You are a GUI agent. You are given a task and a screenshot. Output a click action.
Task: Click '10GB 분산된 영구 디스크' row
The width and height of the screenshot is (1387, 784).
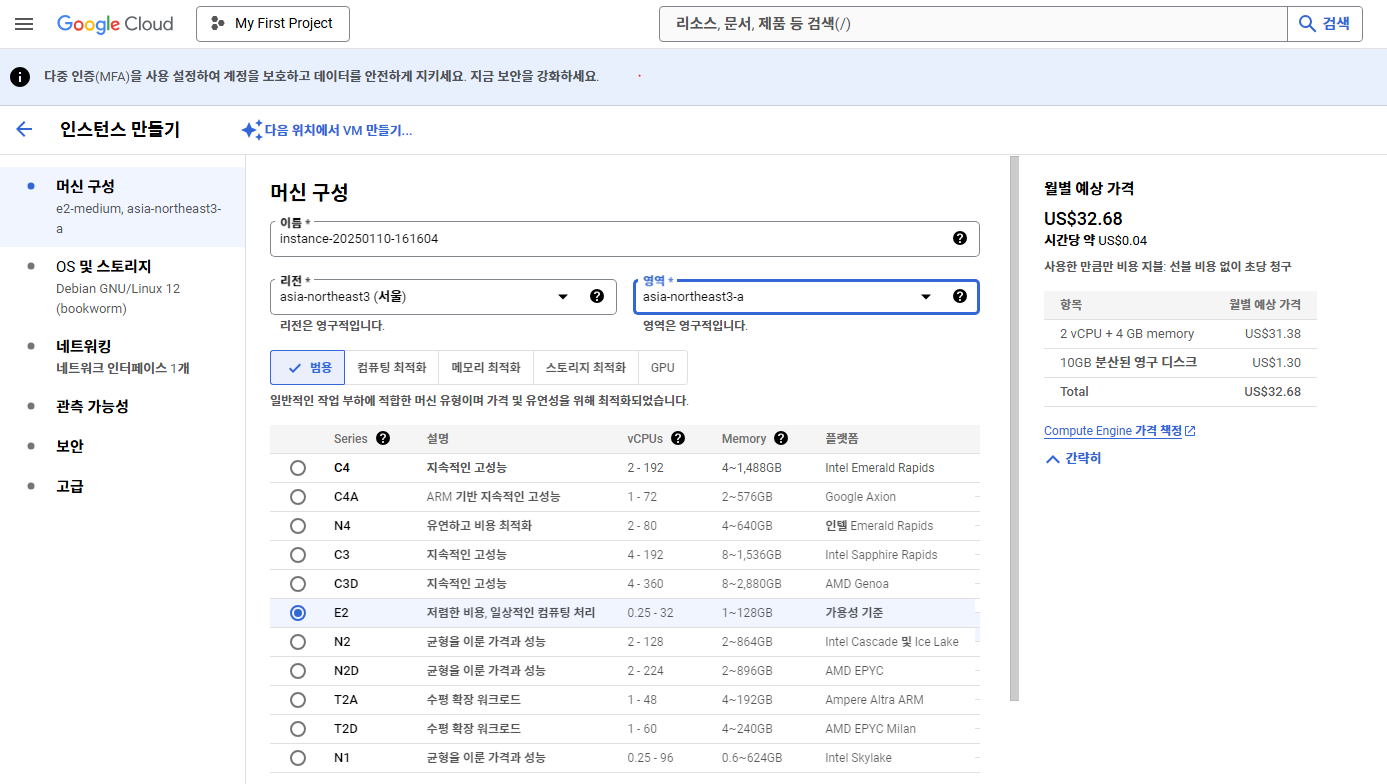click(1180, 362)
